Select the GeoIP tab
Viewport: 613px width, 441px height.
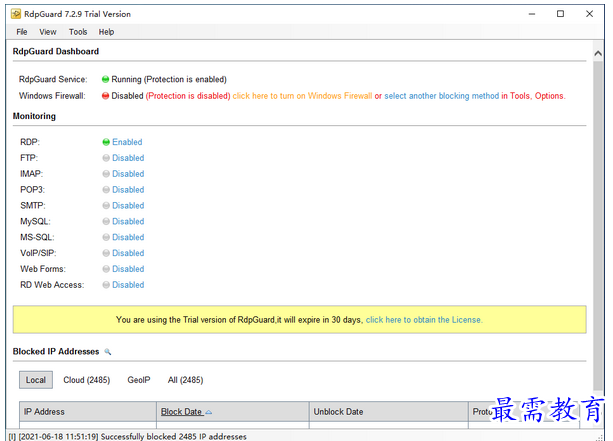[139, 380]
